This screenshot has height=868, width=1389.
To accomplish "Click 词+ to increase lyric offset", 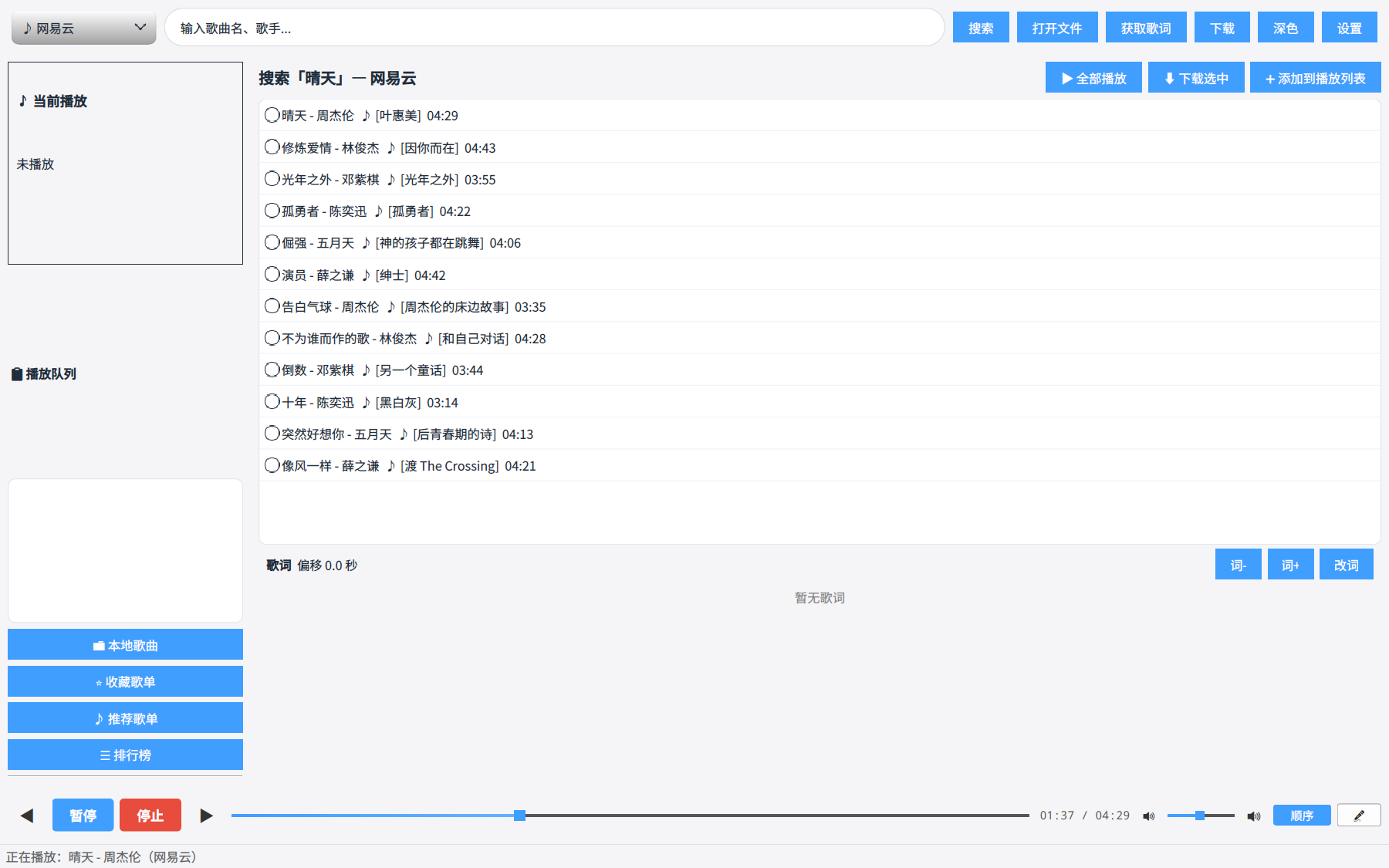I will 1291,565.
